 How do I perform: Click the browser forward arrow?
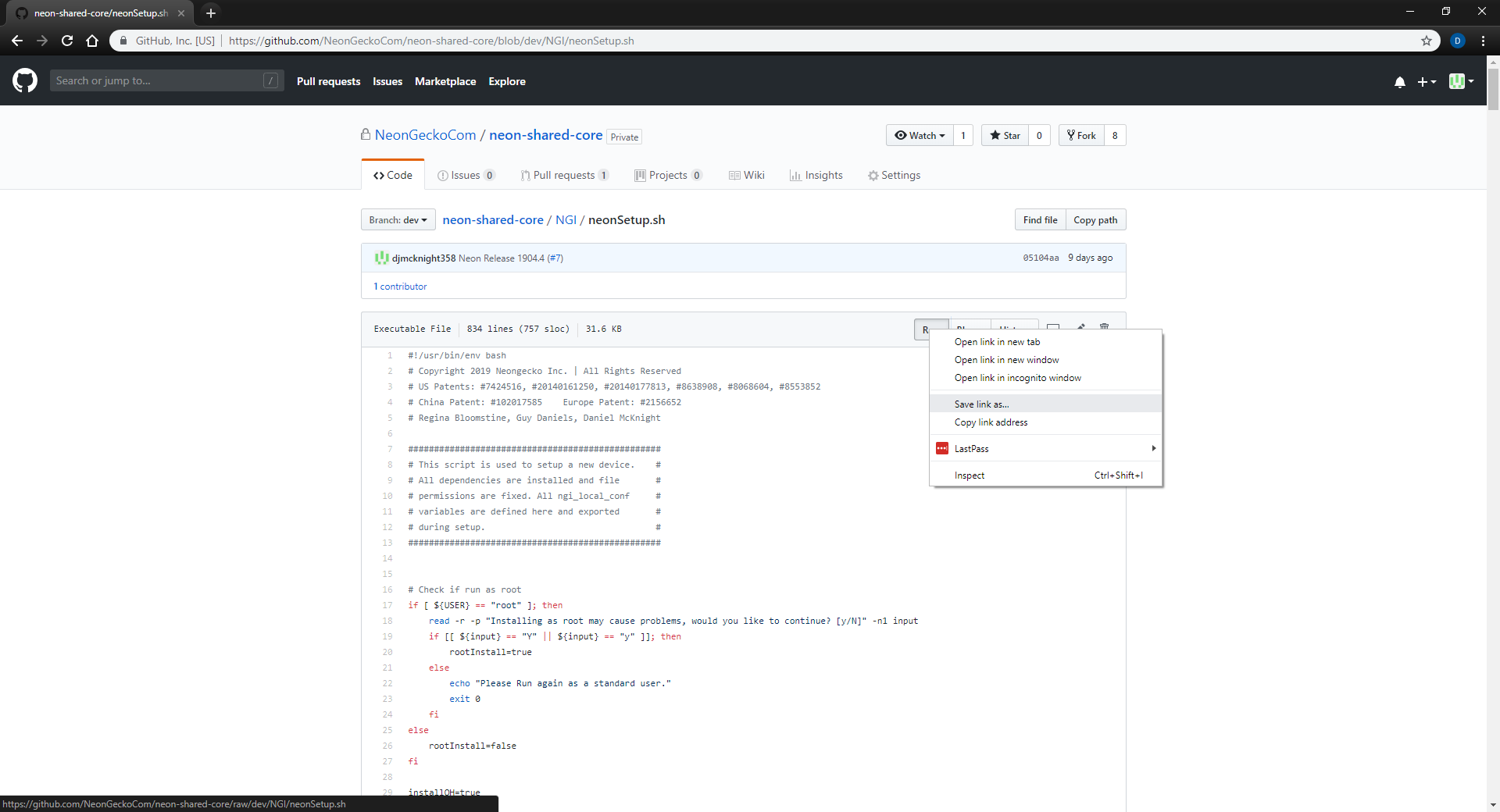(42, 41)
